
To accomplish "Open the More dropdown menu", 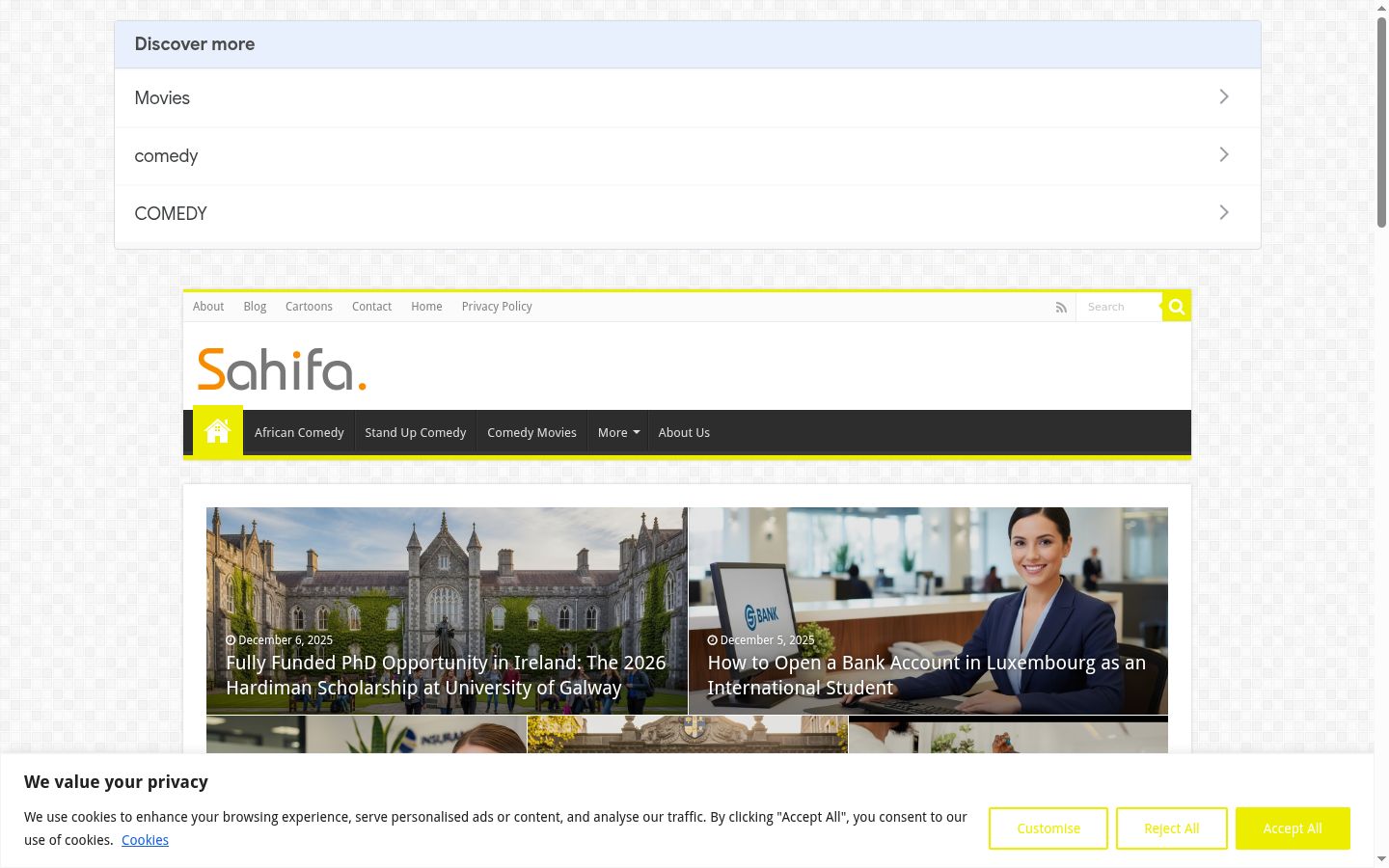I will coord(618,432).
